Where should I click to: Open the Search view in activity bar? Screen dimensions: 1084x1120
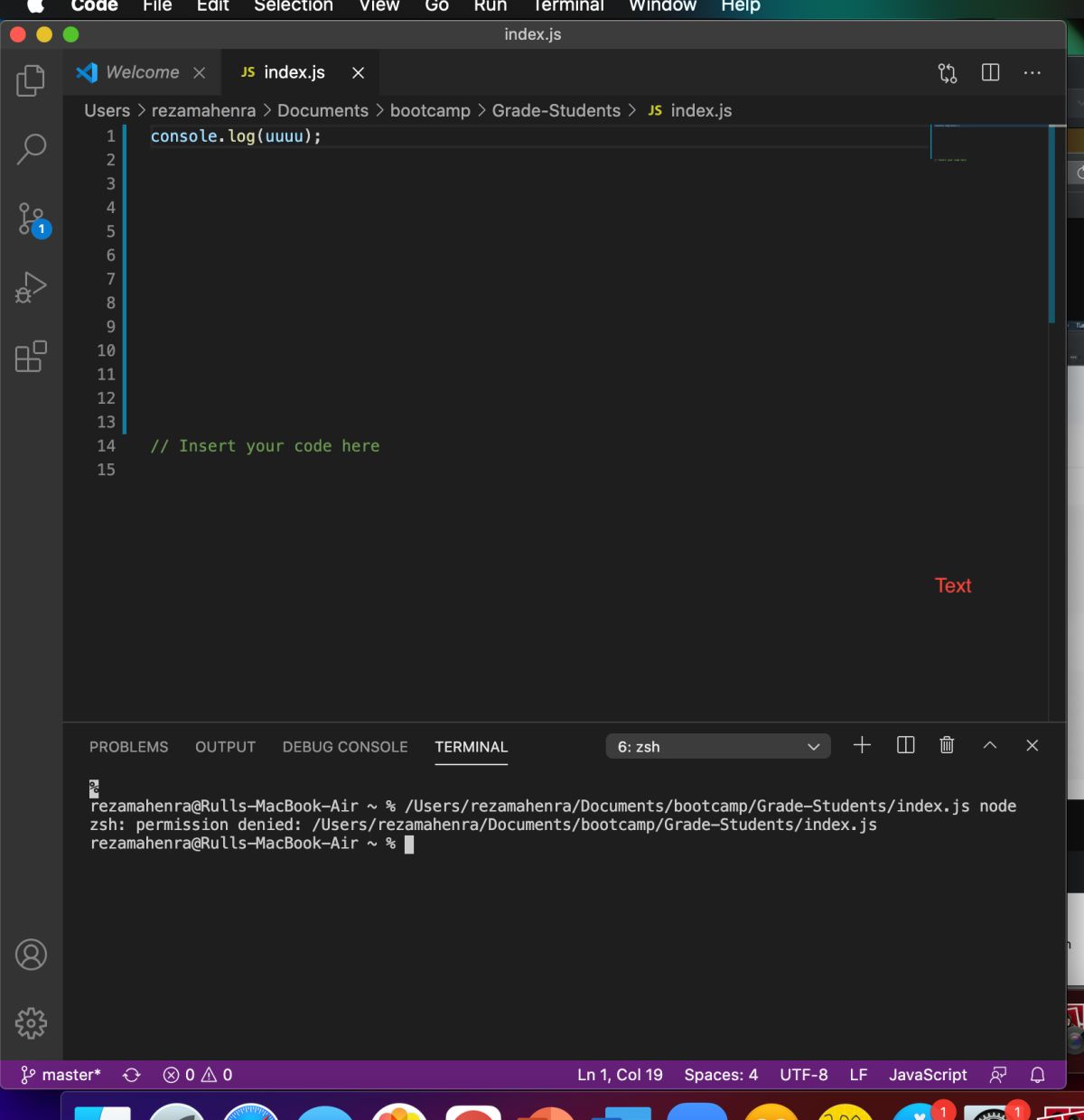tap(31, 149)
